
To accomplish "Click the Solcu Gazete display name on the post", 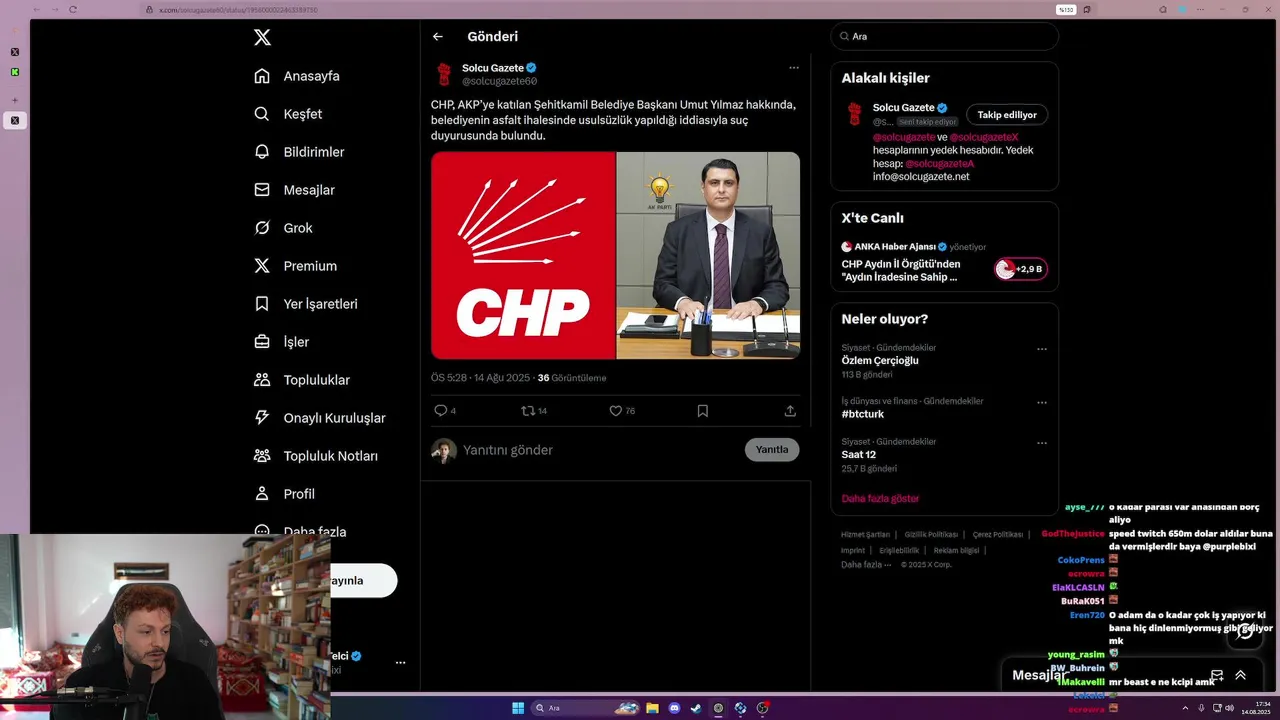I will [493, 68].
